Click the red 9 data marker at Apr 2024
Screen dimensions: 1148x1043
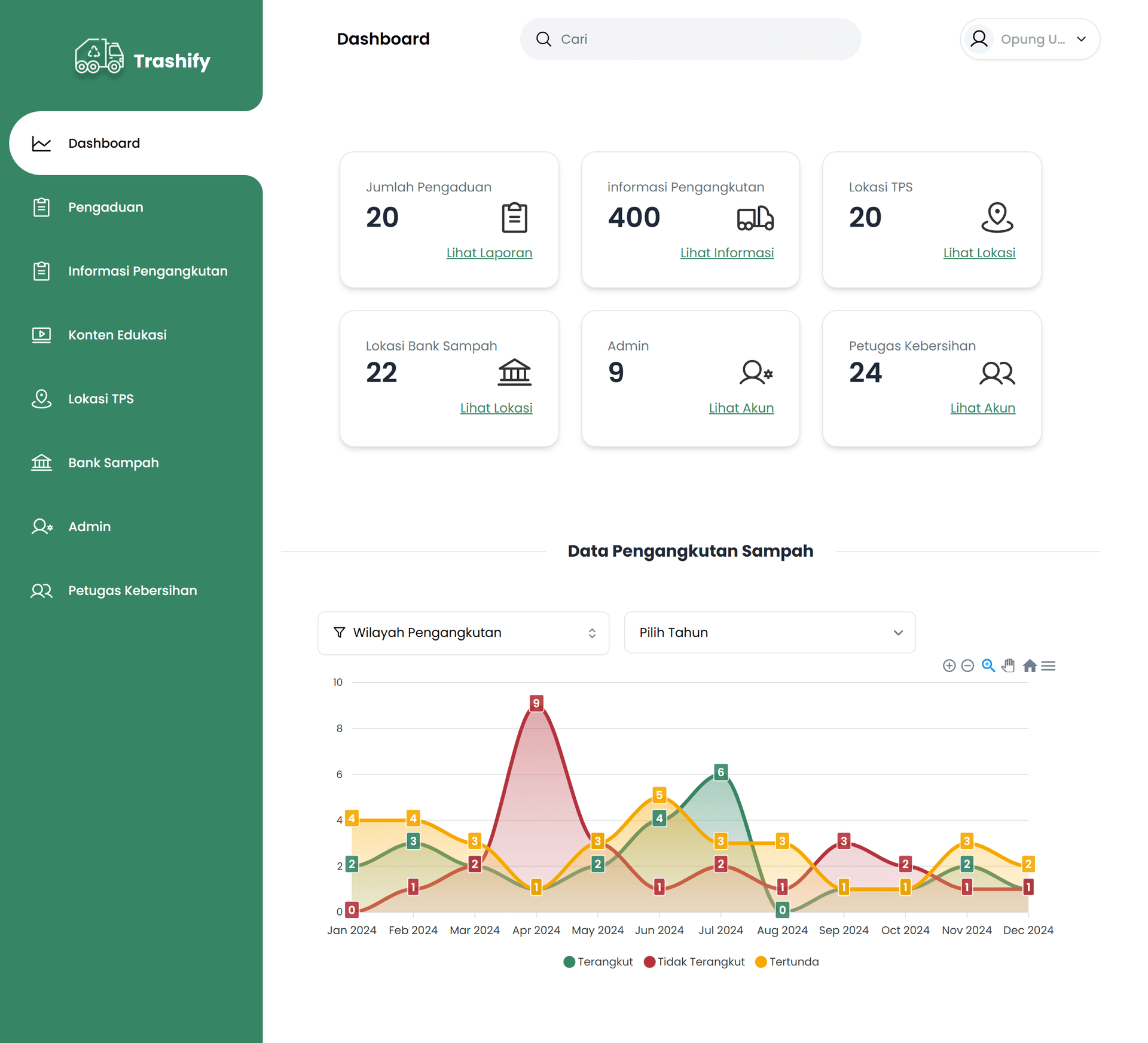[536, 703]
